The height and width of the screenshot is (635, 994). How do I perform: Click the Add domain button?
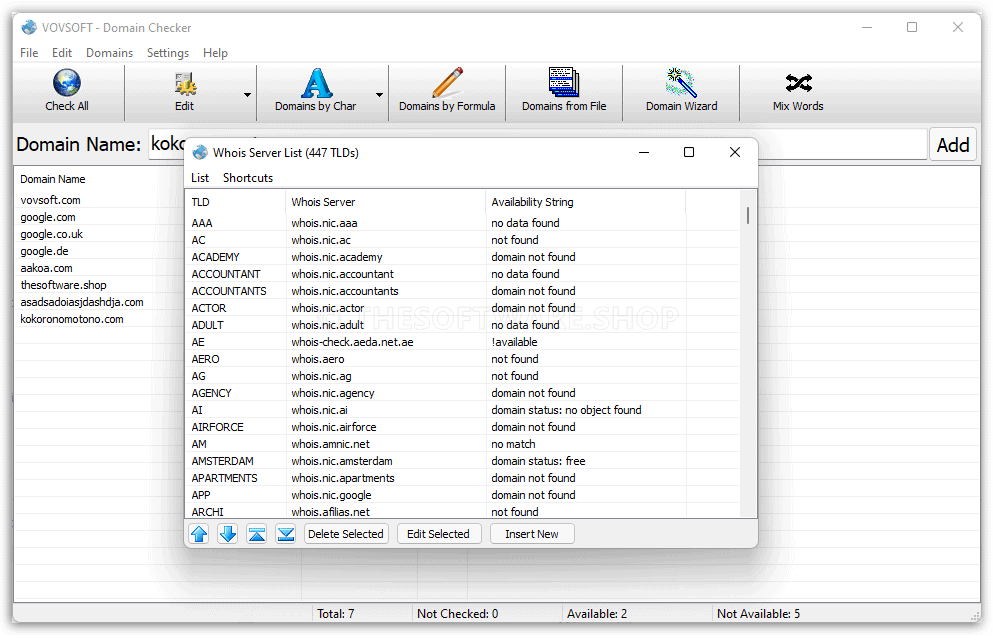(x=953, y=144)
